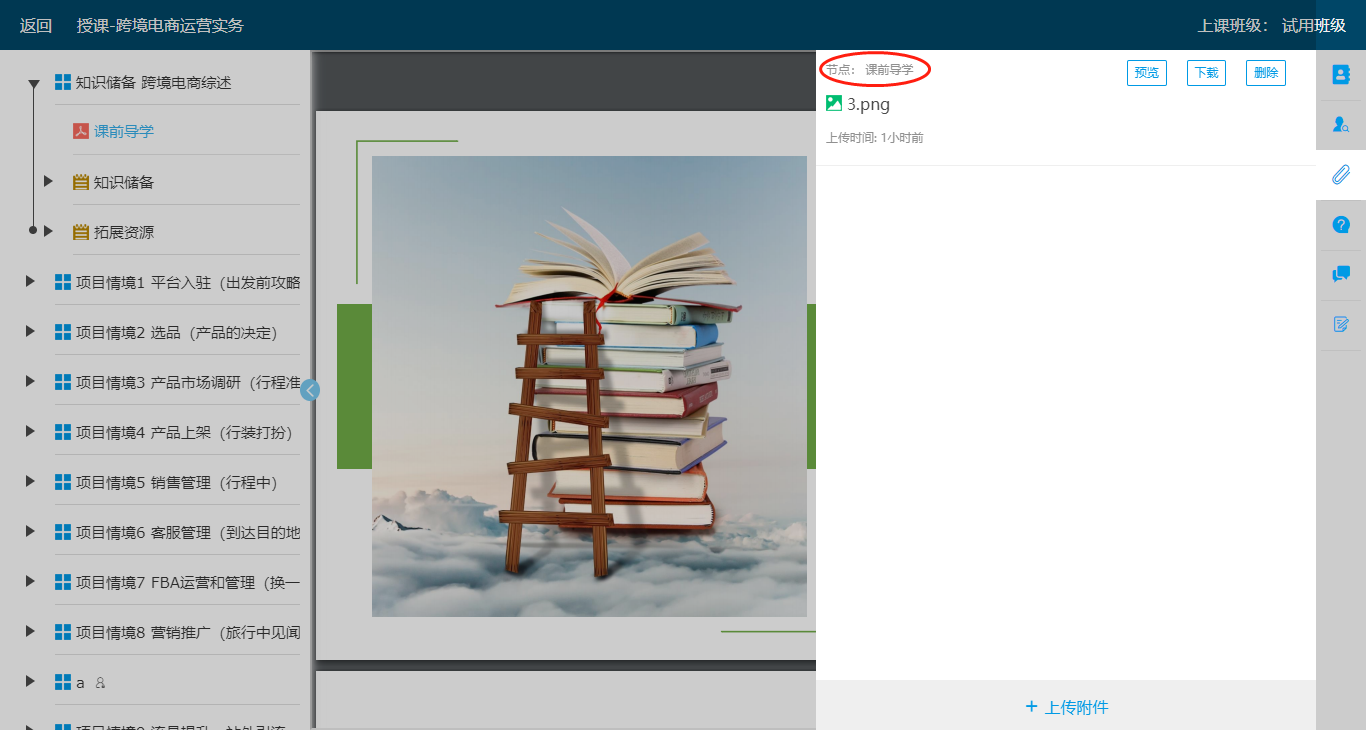Viewport: 1366px width, 730px height.
Task: Open the chat bubbles discussion sidebar icon
Action: (1341, 274)
